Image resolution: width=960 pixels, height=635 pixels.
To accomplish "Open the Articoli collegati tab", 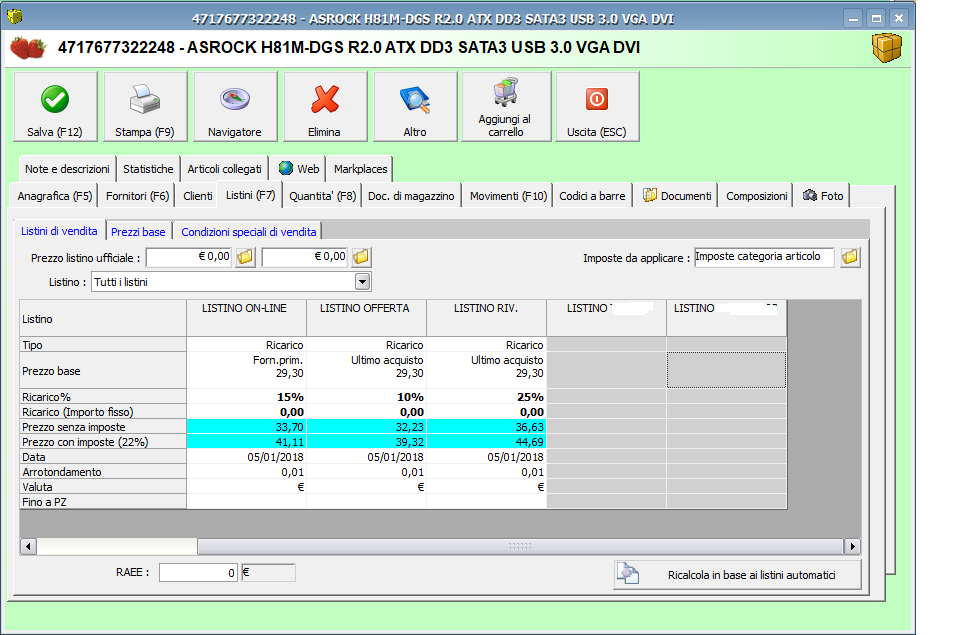I will [x=225, y=169].
